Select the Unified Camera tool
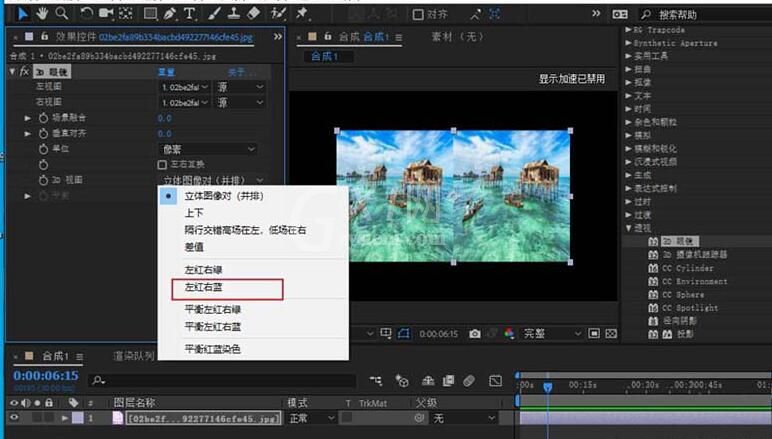The image size is (772, 439). (x=106, y=13)
